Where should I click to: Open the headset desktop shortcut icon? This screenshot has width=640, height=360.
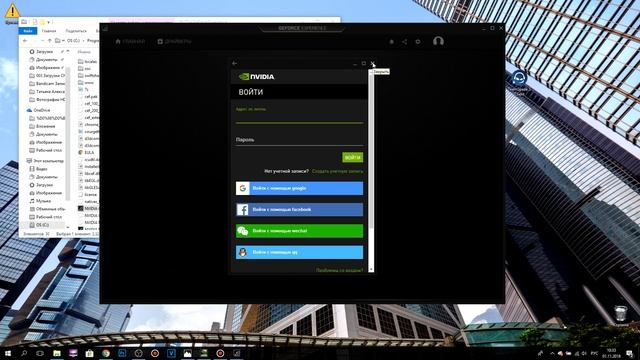coord(519,78)
